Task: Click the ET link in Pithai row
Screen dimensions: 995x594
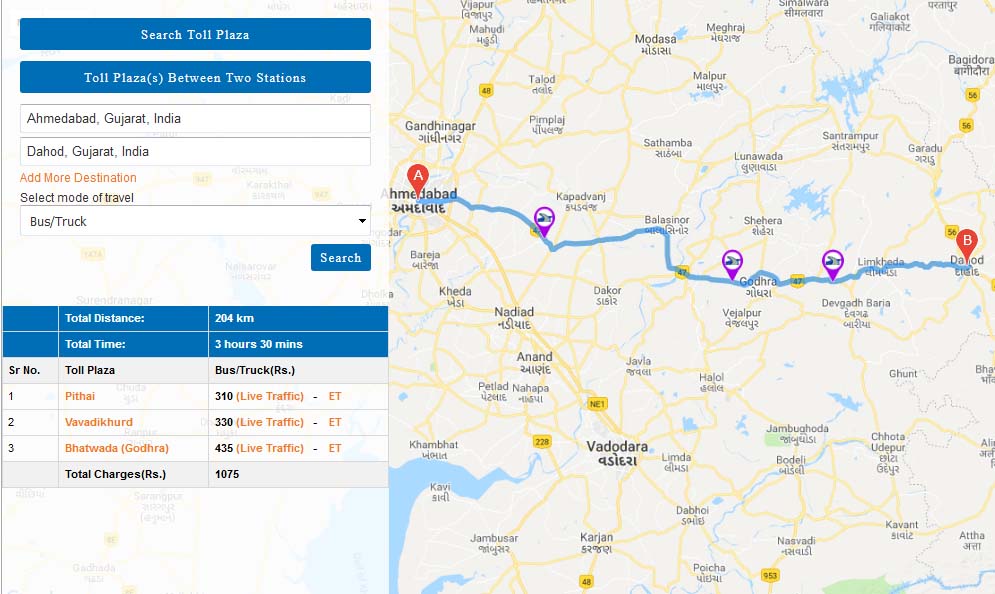Action: click(335, 397)
